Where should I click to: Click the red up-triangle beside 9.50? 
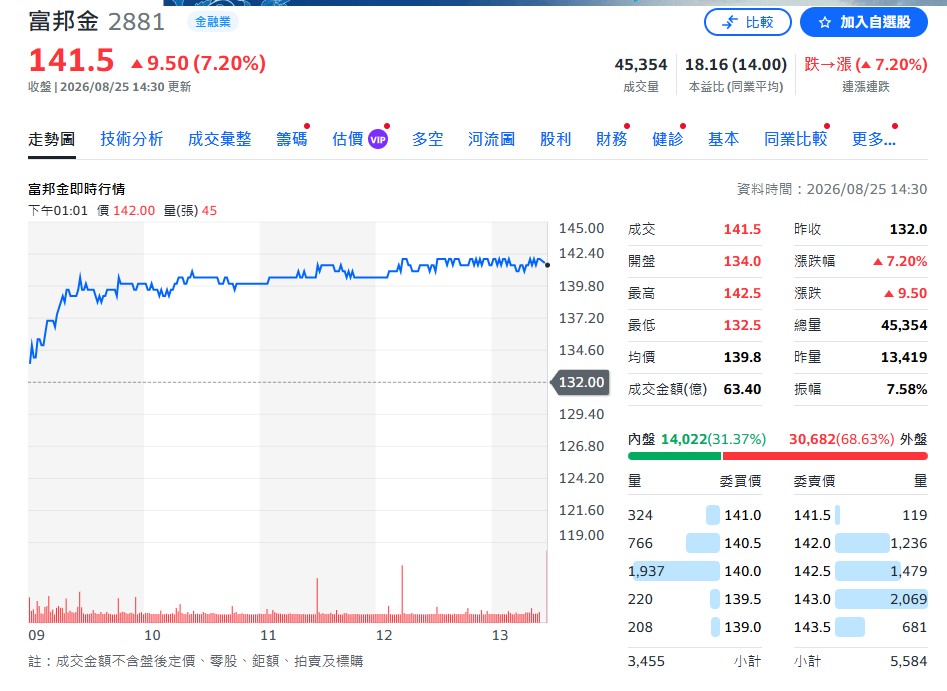coord(137,63)
